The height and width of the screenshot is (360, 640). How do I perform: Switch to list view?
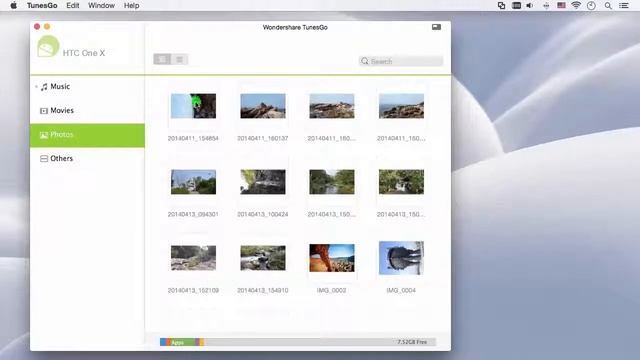180,59
